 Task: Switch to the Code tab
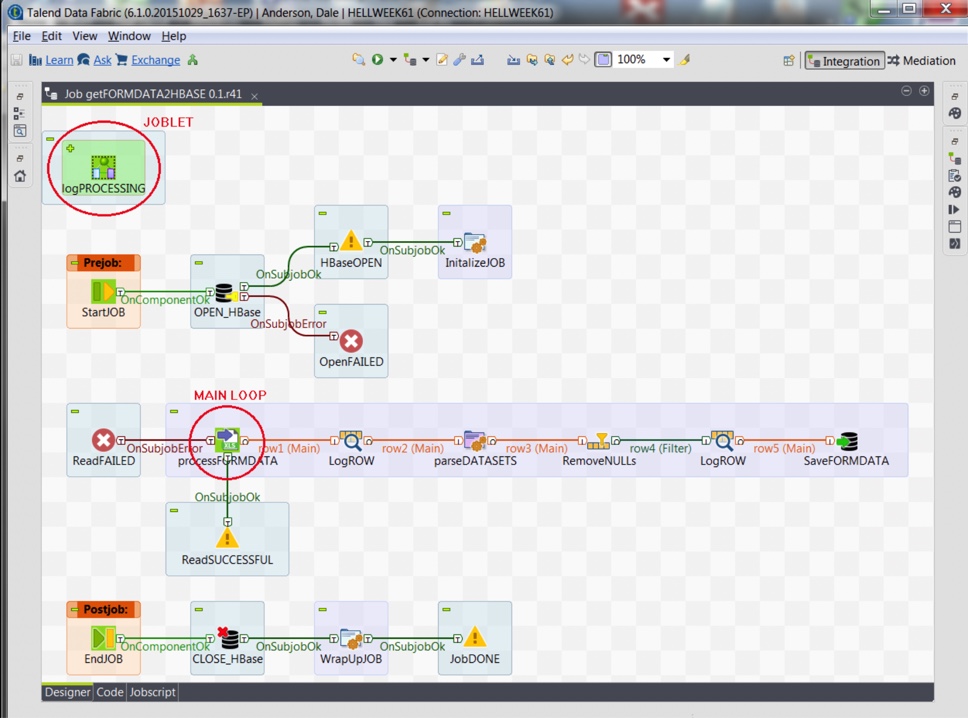coord(110,692)
